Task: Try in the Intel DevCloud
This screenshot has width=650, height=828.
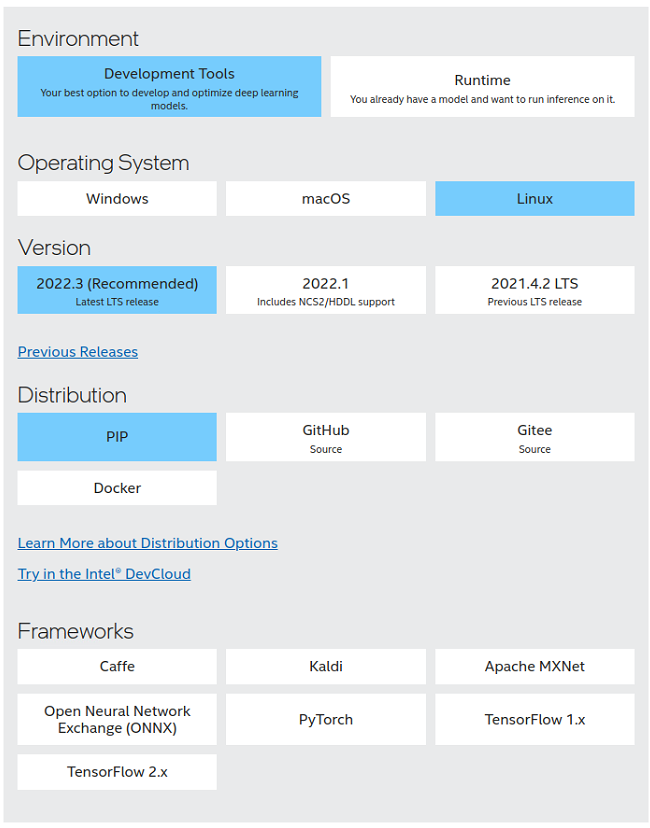Action: coord(104,574)
